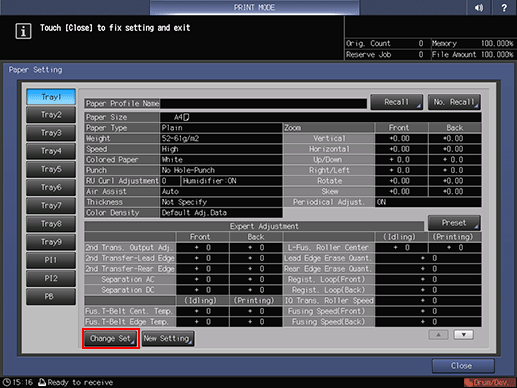Tap the Speed value High
The height and width of the screenshot is (388, 517).
tap(221, 149)
